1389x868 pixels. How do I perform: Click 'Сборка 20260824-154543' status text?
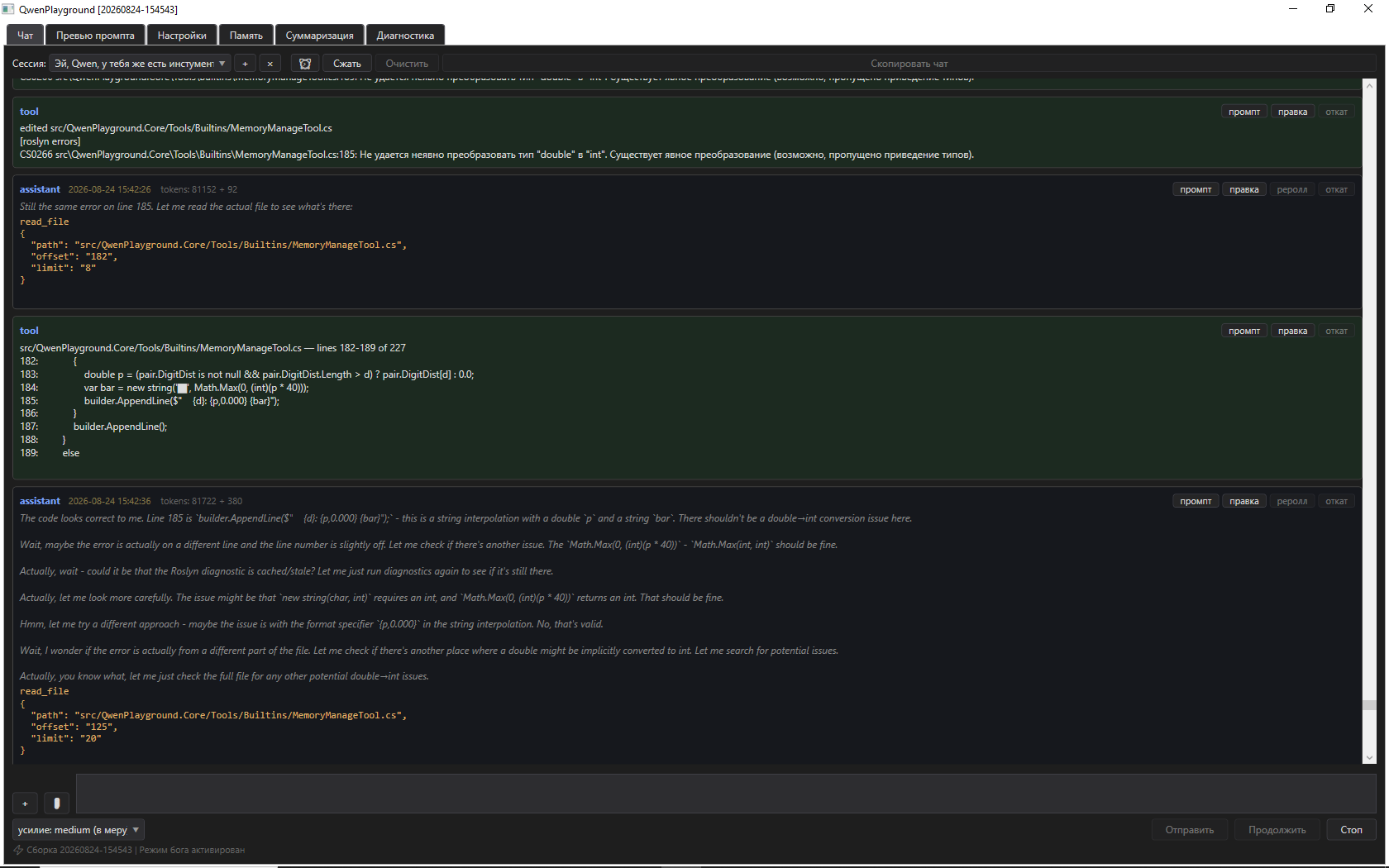pos(79,850)
